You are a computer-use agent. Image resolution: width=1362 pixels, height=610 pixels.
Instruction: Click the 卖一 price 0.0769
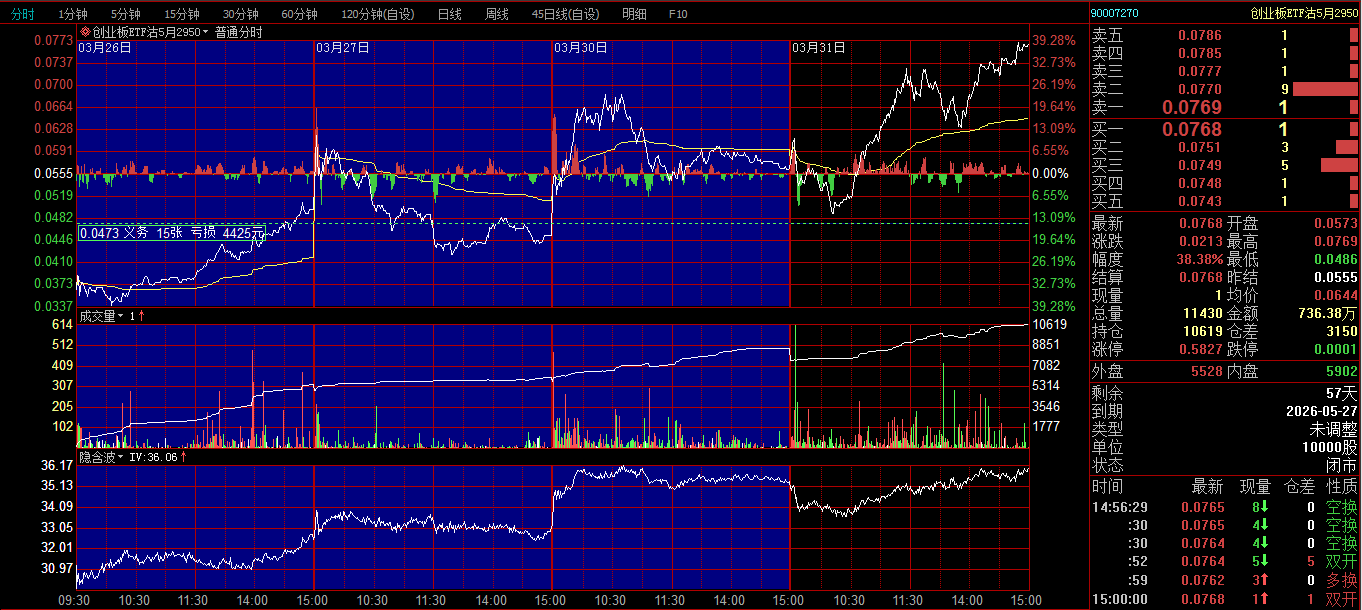[1191, 107]
